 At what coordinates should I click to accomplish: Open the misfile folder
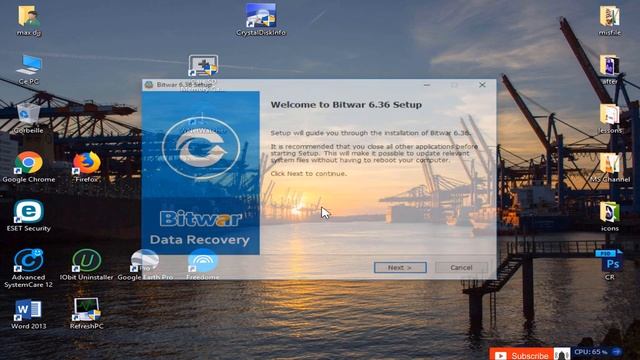coord(610,20)
